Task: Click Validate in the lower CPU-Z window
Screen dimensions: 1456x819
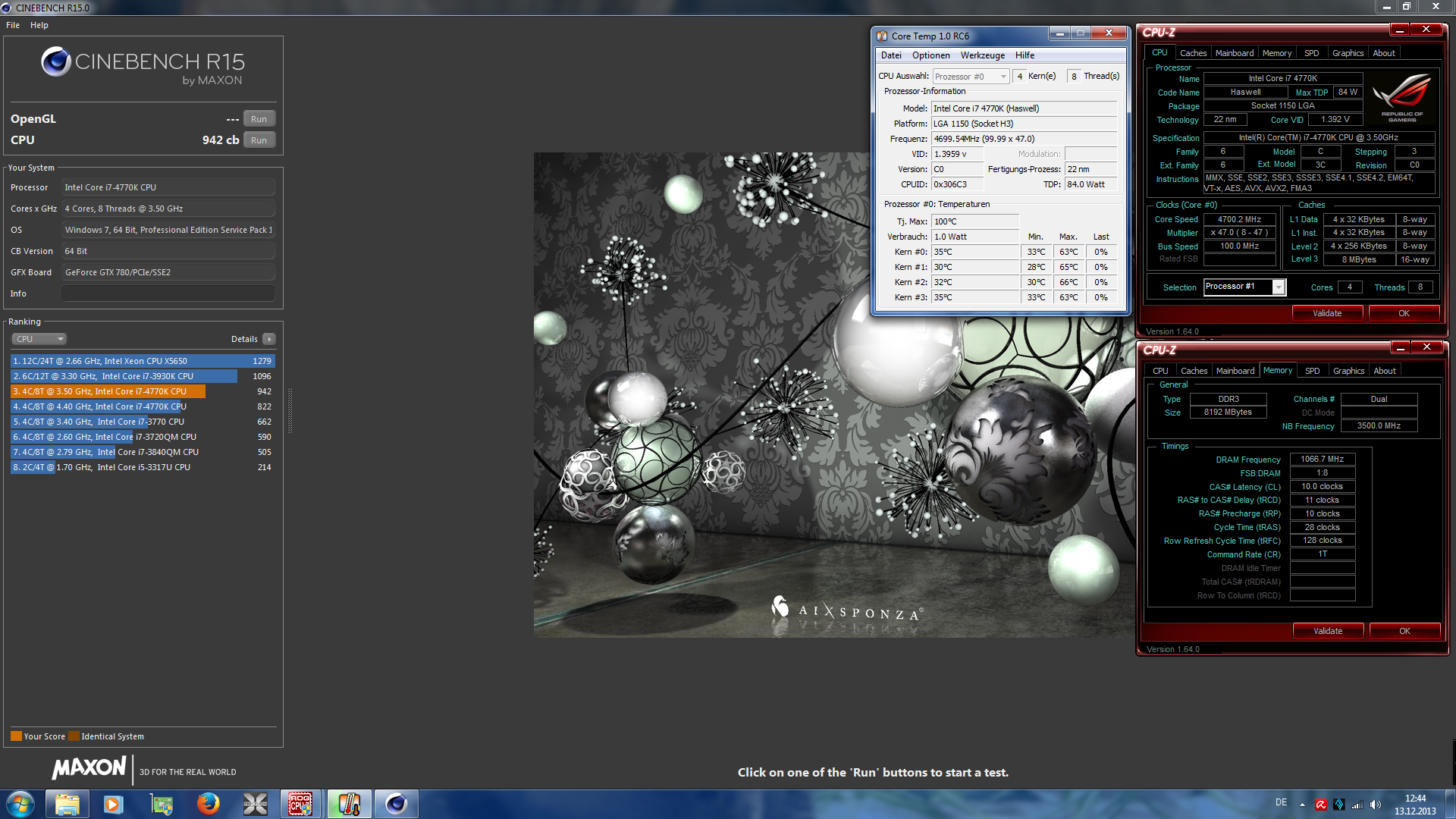Action: pyautogui.click(x=1328, y=631)
